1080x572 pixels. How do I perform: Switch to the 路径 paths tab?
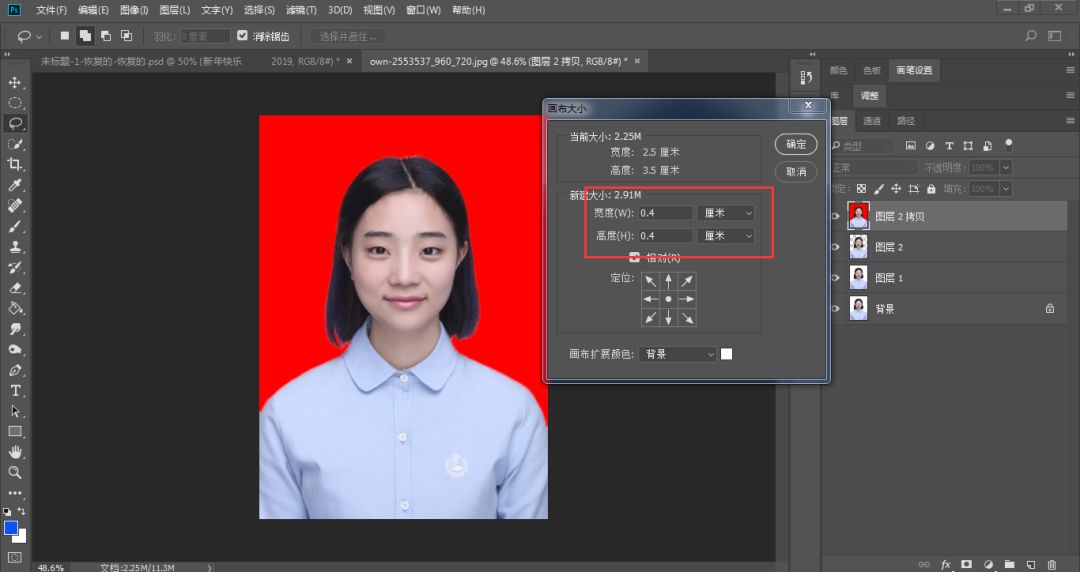tap(906, 121)
